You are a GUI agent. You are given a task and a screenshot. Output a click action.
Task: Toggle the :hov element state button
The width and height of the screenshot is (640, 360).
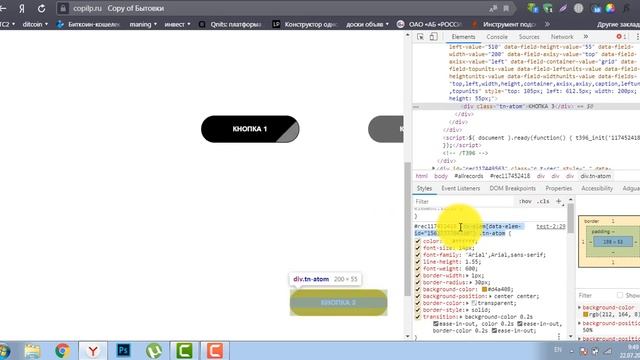pyautogui.click(x=525, y=201)
